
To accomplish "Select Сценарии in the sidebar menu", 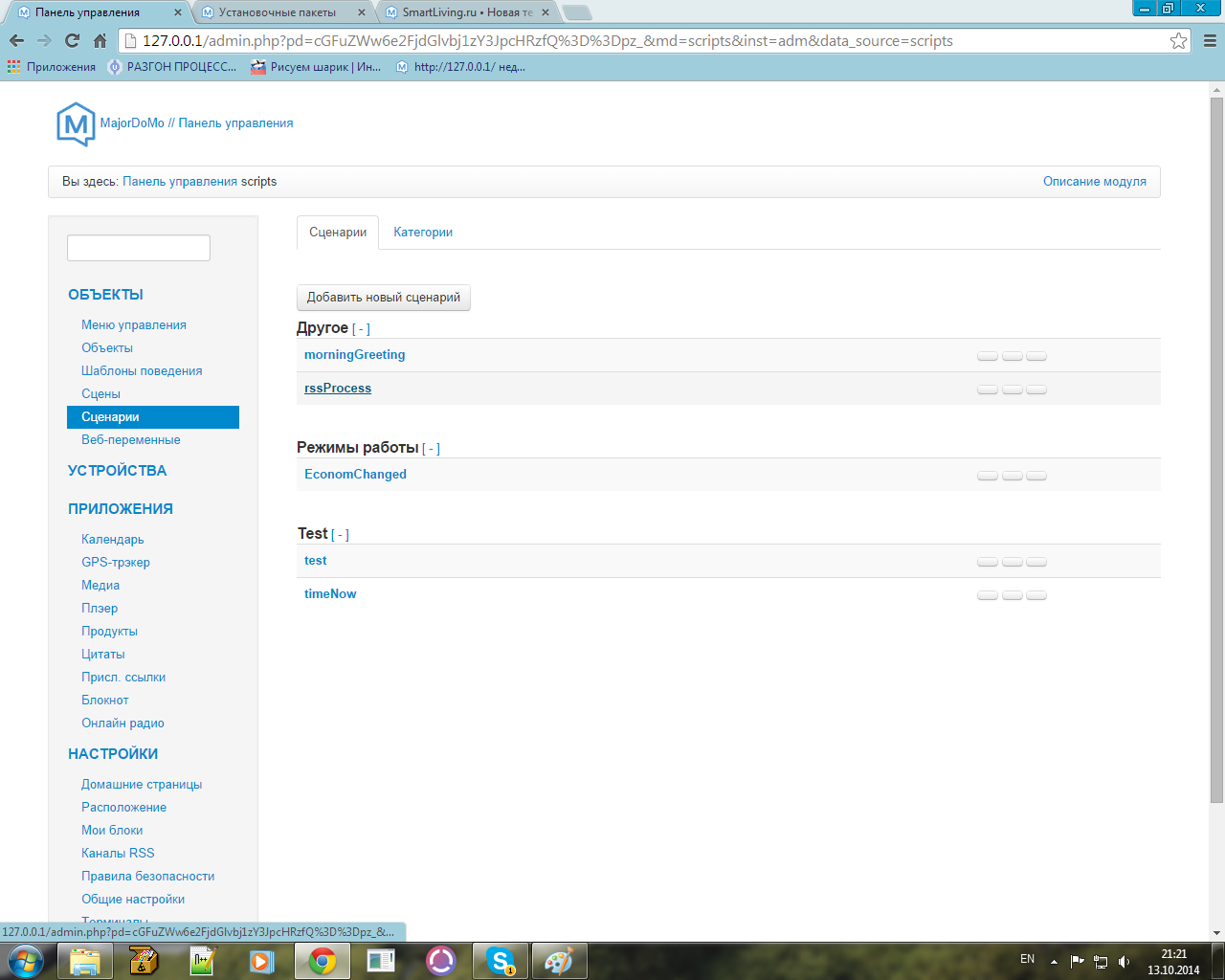I will point(153,417).
